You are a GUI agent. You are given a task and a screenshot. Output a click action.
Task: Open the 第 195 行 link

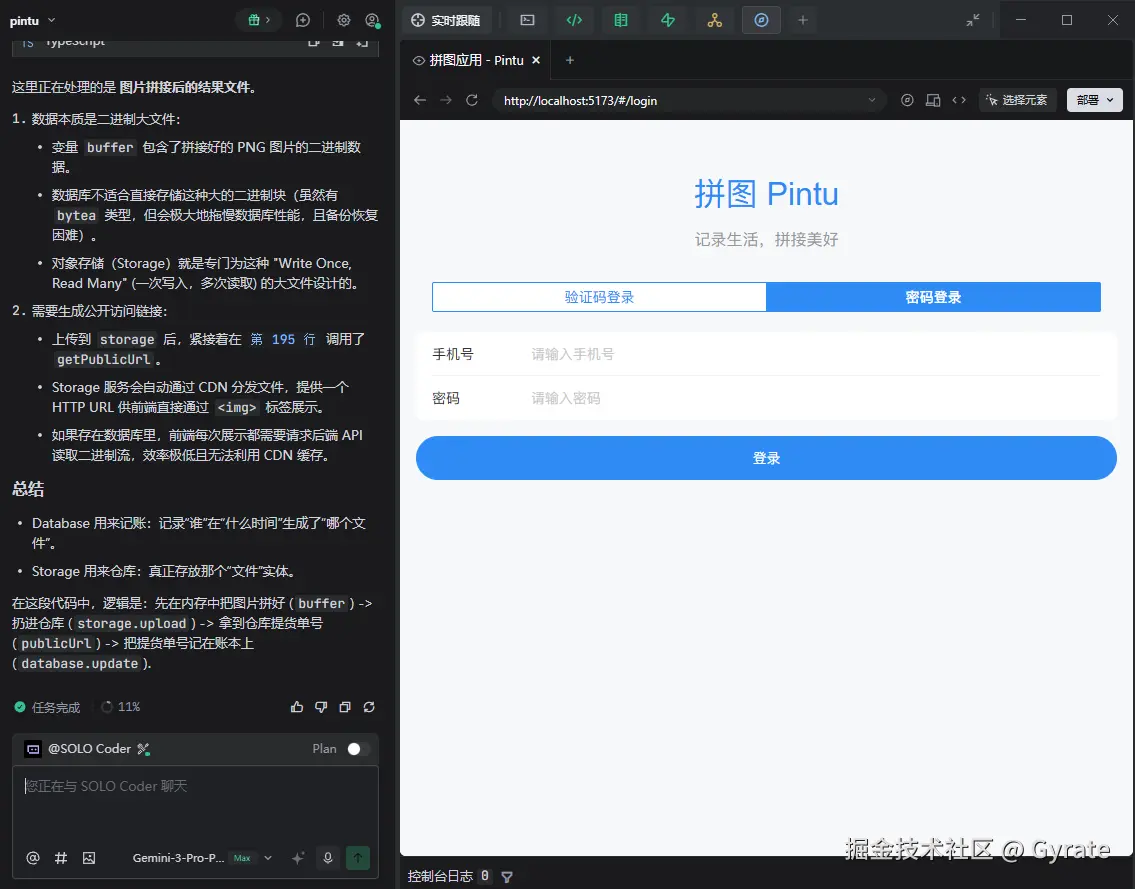pos(284,339)
